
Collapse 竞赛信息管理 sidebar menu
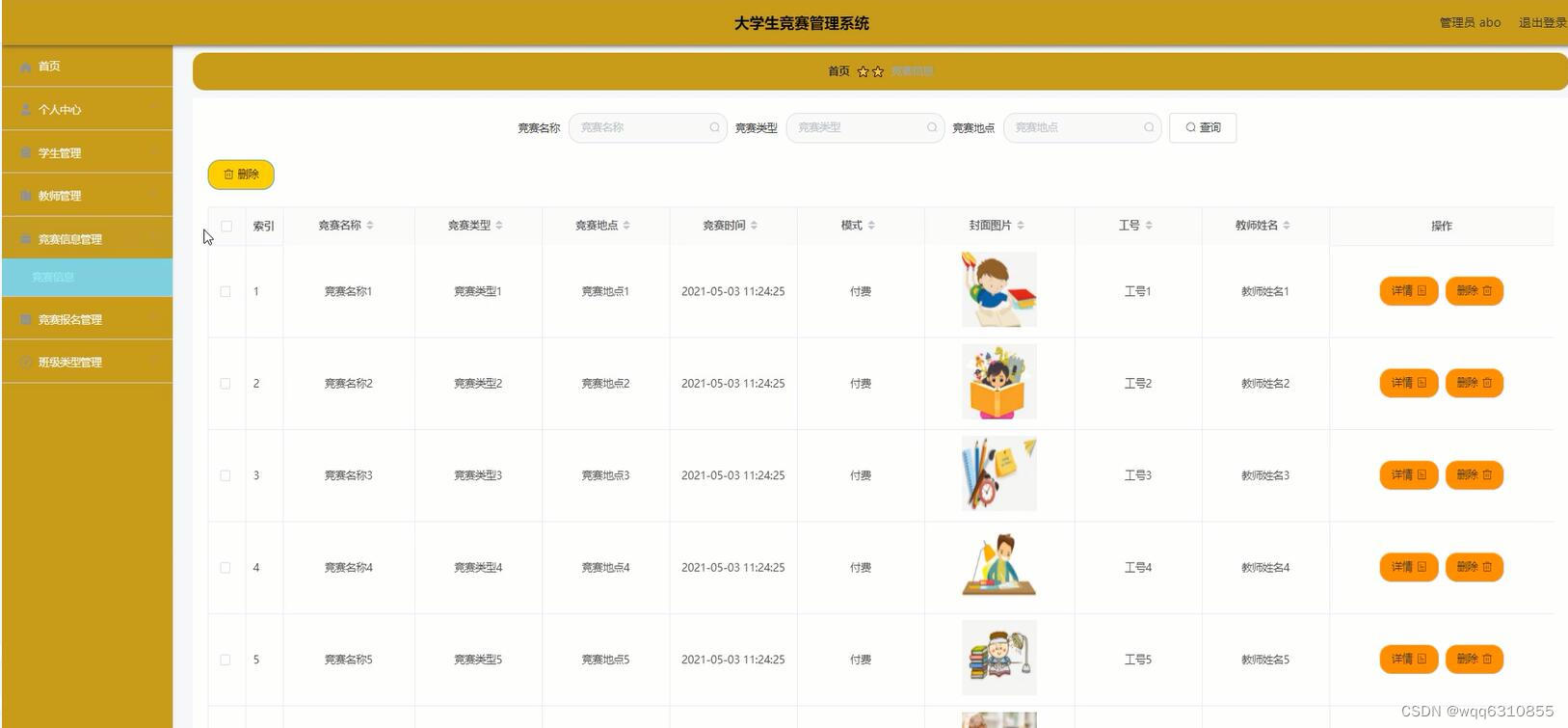coord(87,239)
